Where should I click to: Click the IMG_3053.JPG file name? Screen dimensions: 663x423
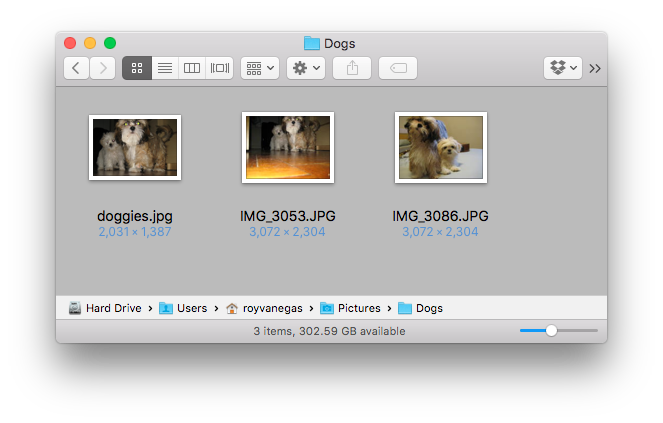tap(288, 216)
